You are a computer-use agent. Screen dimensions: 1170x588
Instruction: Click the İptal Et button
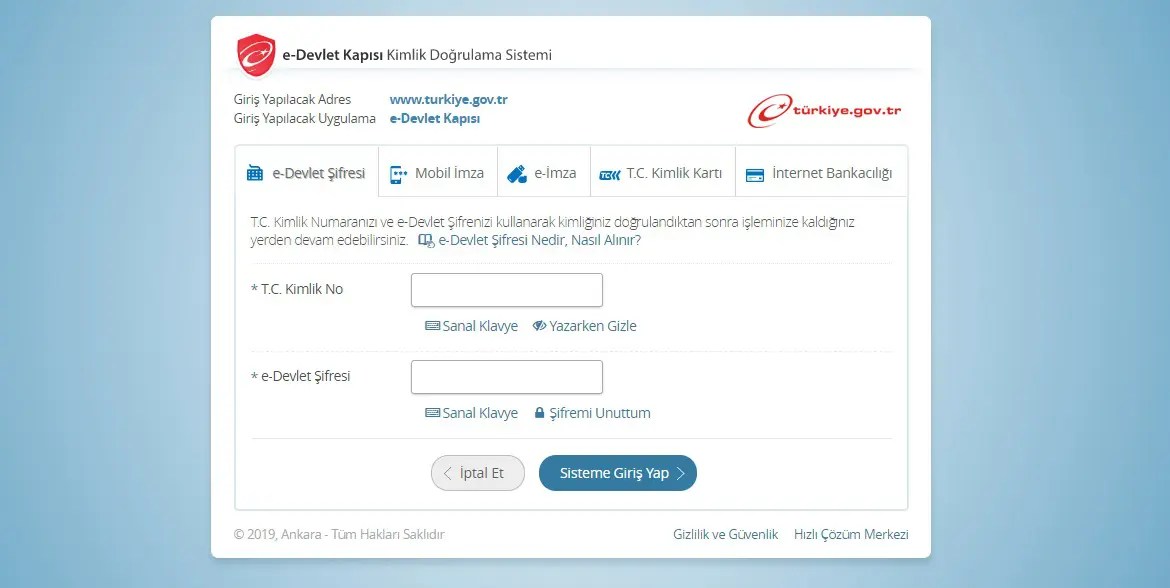click(478, 473)
